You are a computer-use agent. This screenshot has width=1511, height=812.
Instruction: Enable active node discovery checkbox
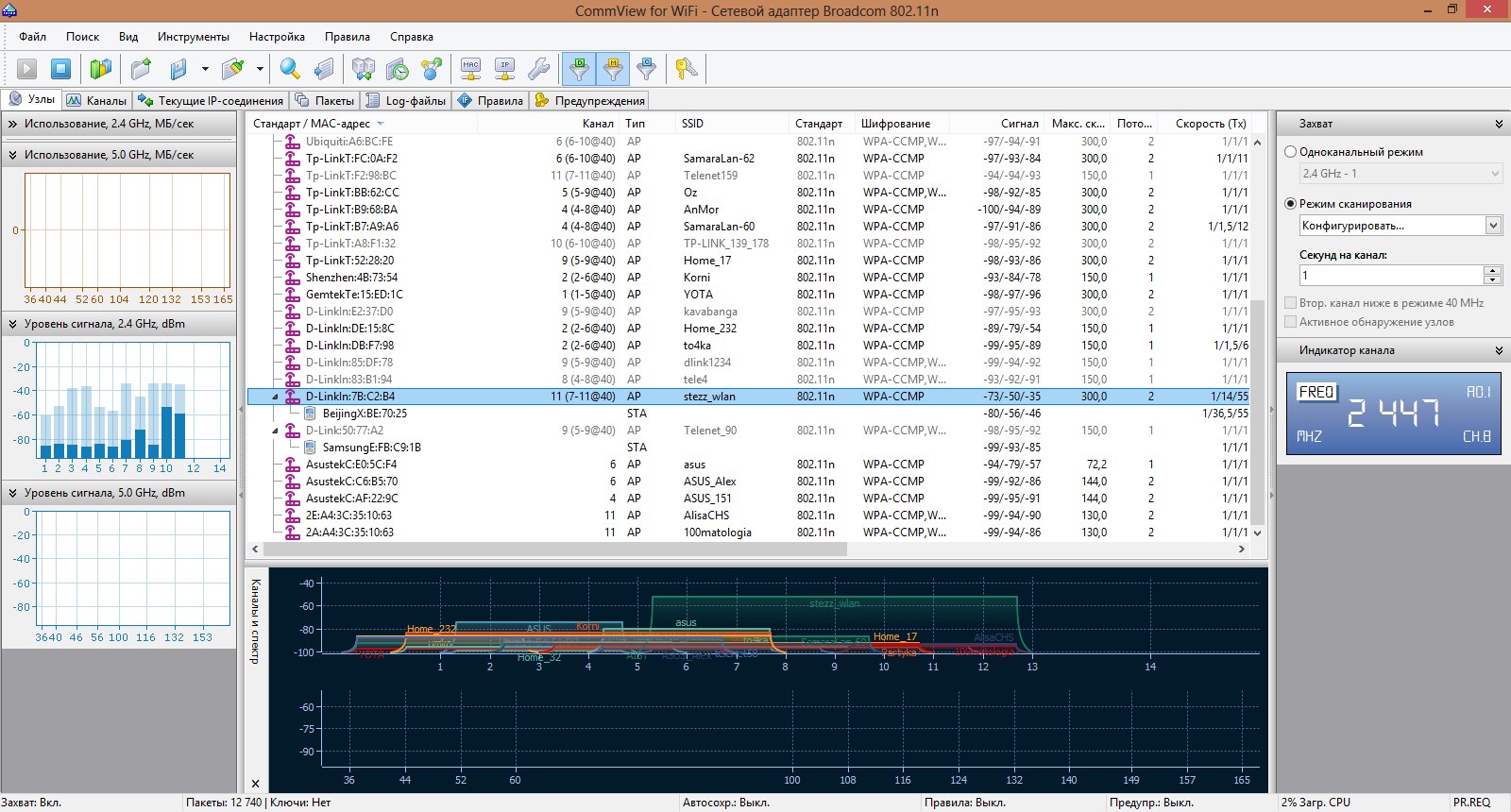click(1291, 322)
